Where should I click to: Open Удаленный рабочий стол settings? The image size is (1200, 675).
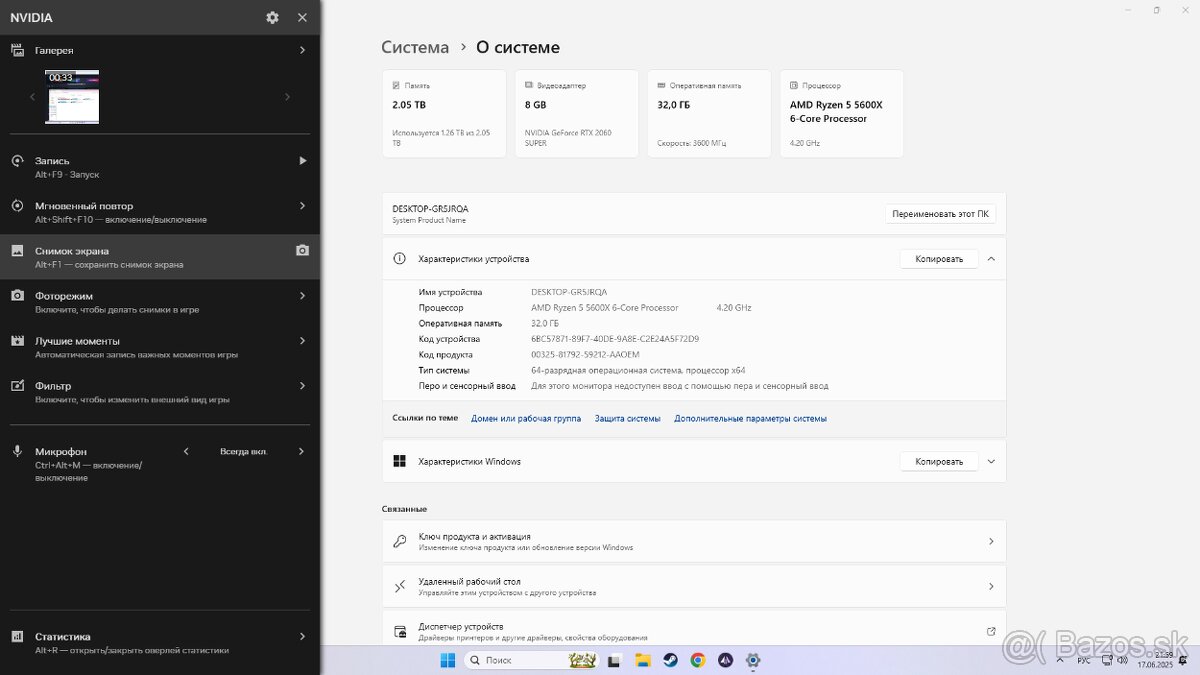pyautogui.click(x=694, y=586)
